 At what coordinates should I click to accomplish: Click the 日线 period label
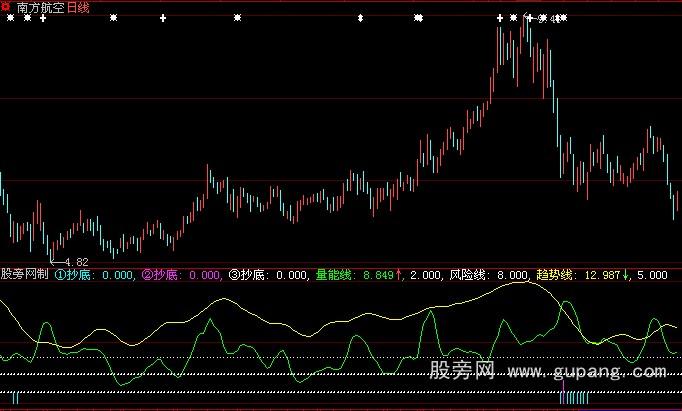point(78,7)
